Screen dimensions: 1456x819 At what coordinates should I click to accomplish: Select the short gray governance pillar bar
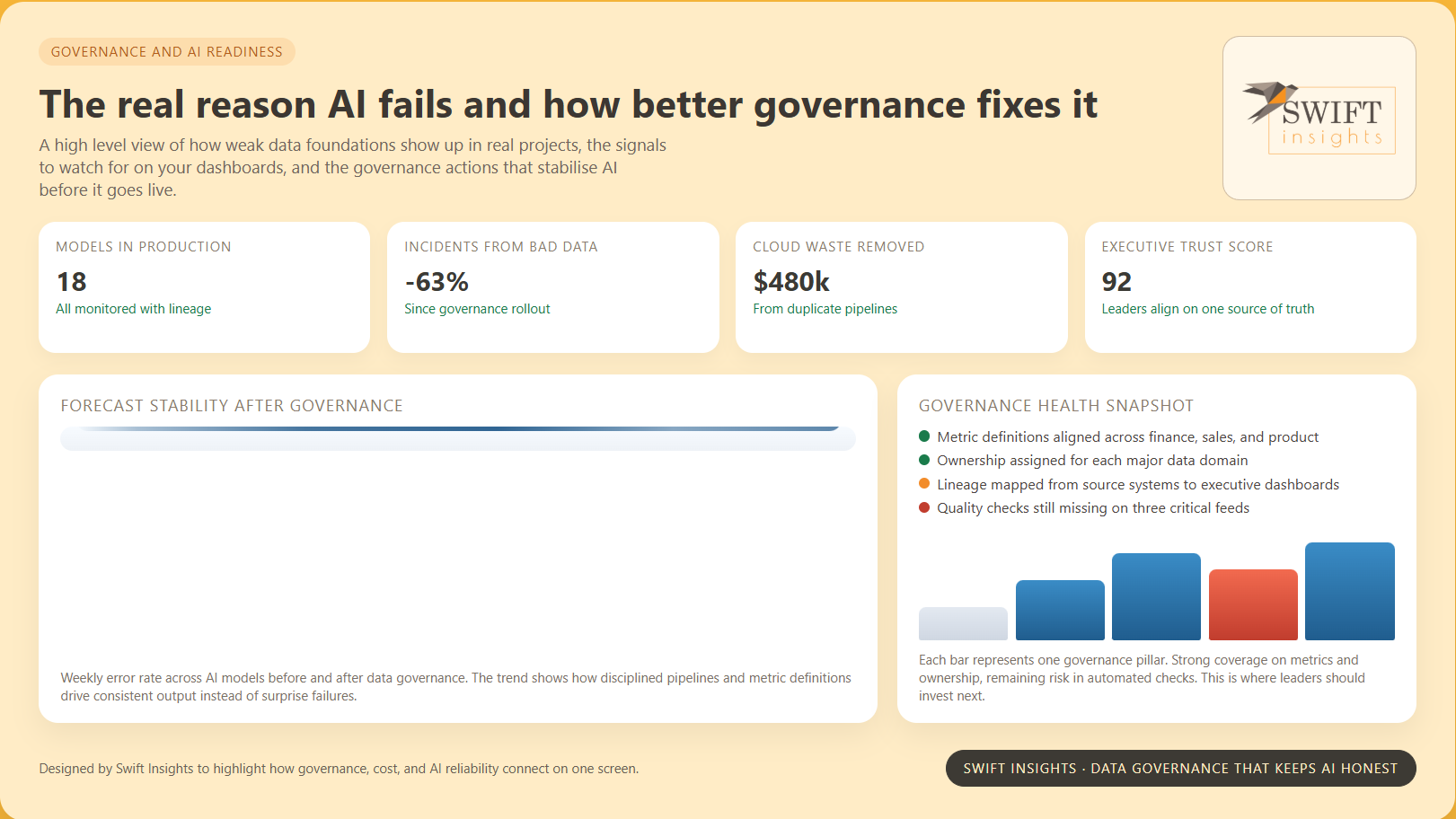(x=963, y=623)
